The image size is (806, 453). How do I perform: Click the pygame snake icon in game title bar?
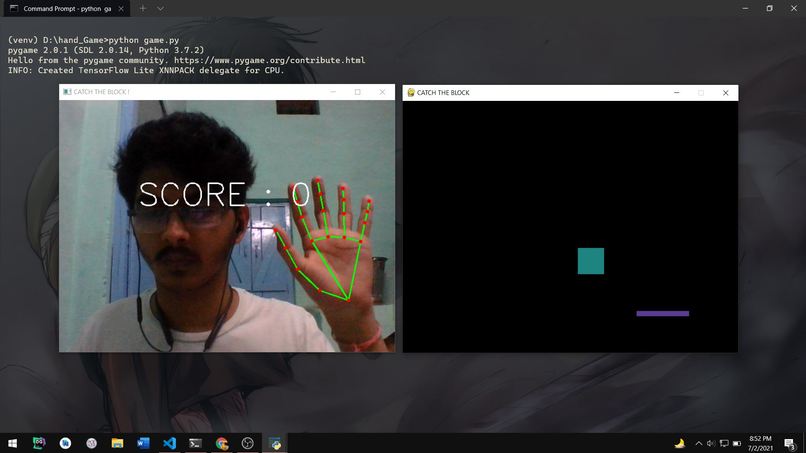[x=411, y=93]
